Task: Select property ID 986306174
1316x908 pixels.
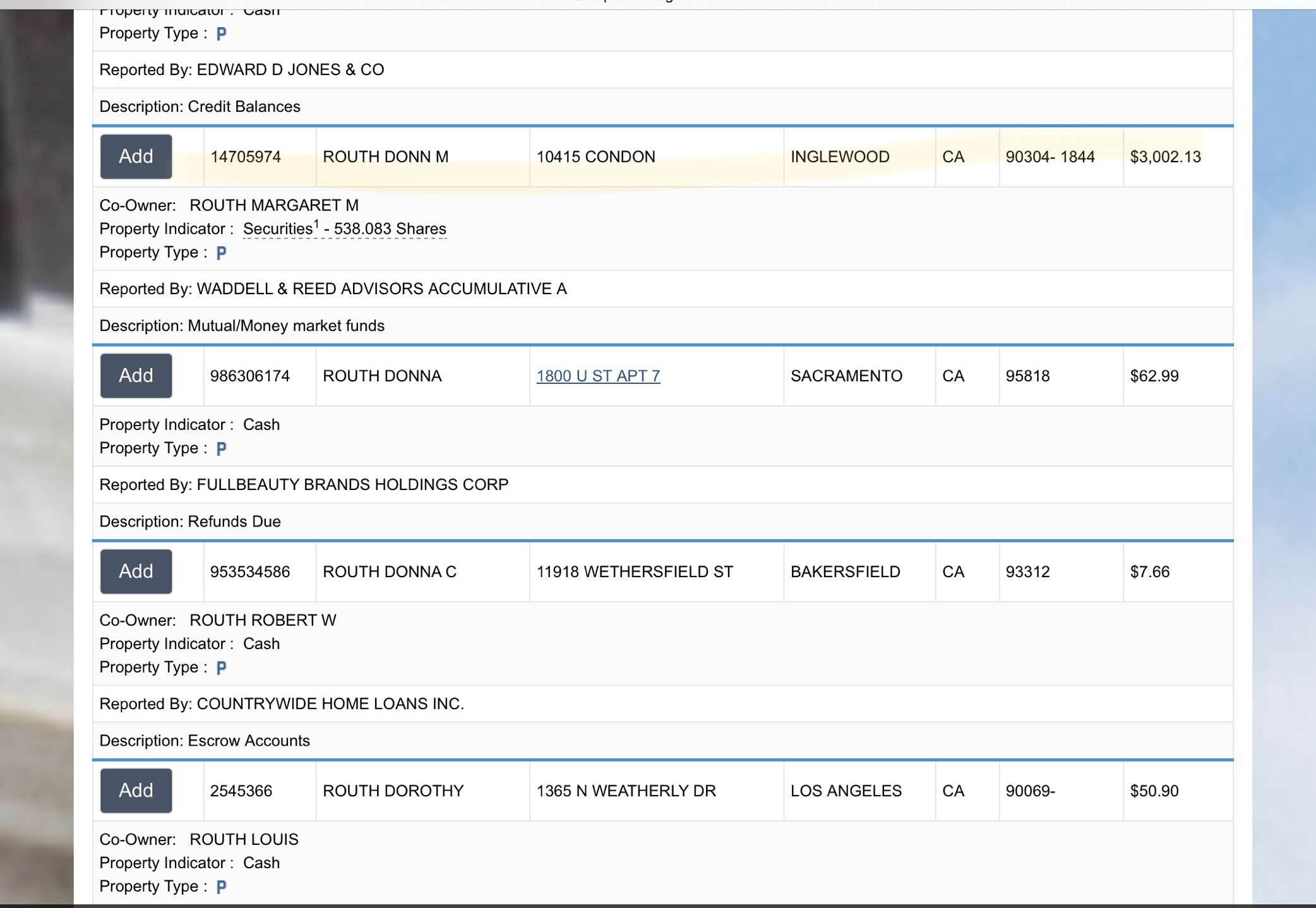Action: [250, 376]
